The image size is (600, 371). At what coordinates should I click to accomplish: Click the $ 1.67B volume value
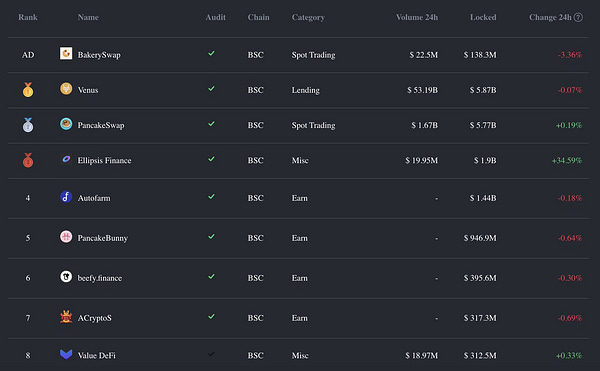pyautogui.click(x=425, y=125)
